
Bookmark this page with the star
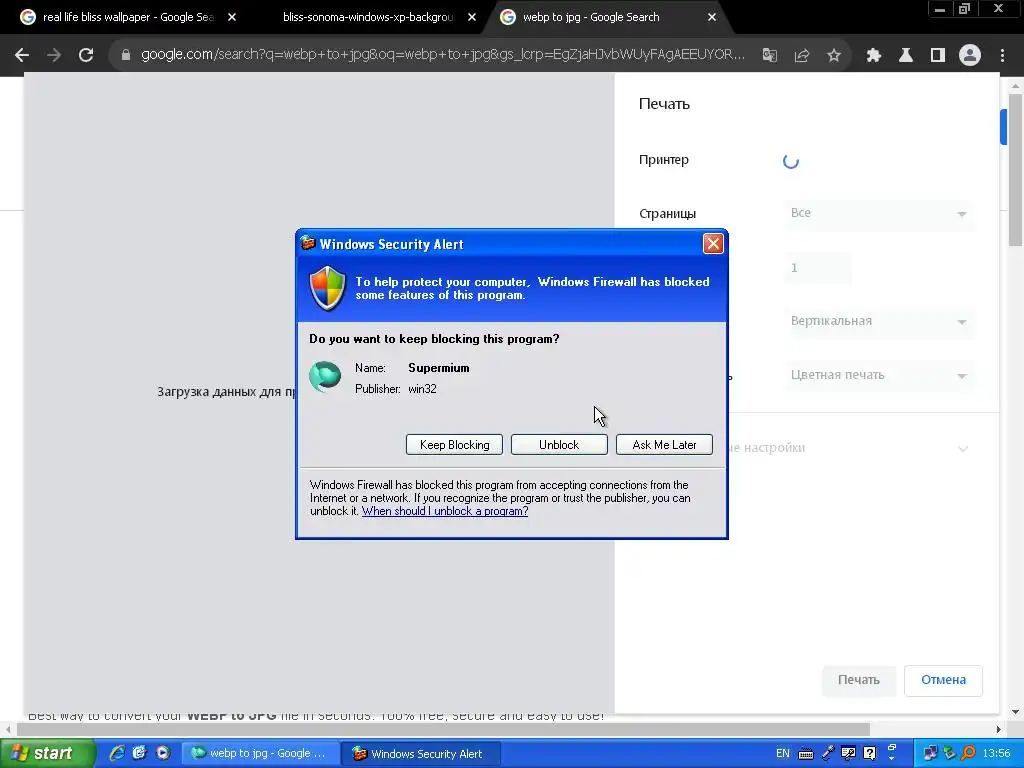834,56
